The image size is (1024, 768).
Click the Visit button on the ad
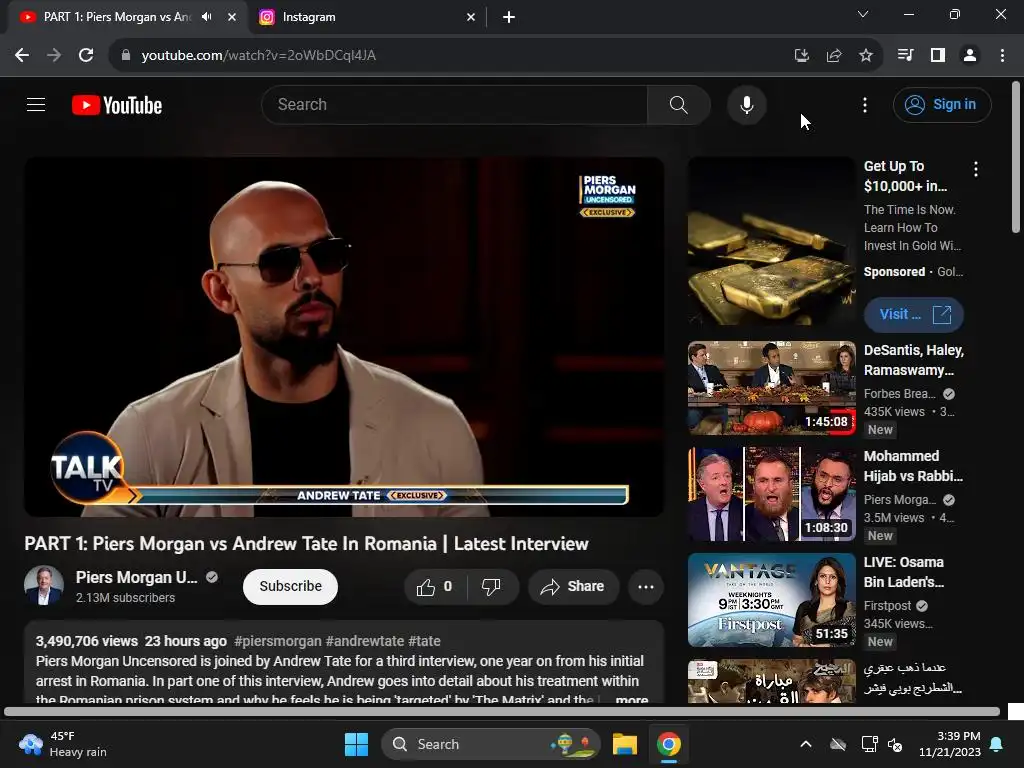click(914, 315)
